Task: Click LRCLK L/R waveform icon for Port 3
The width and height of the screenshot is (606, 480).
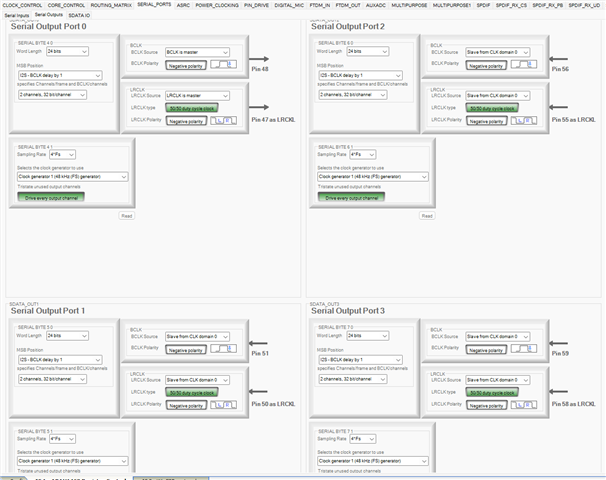Action: pos(524,405)
